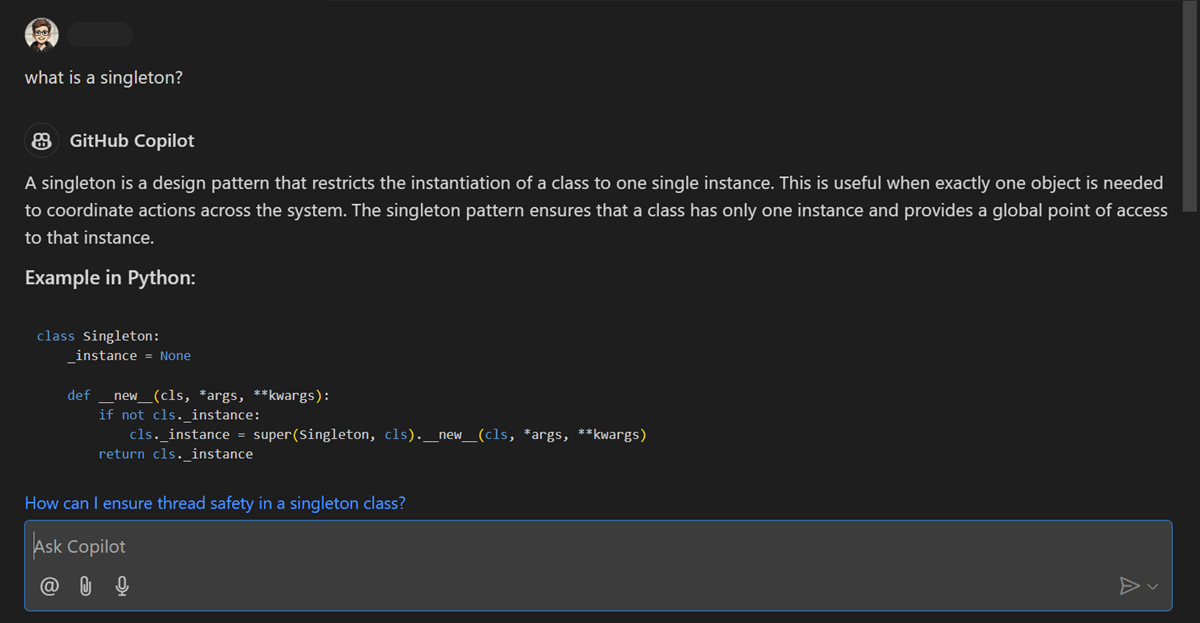Click the "what is a singleton?" message

click(x=104, y=77)
